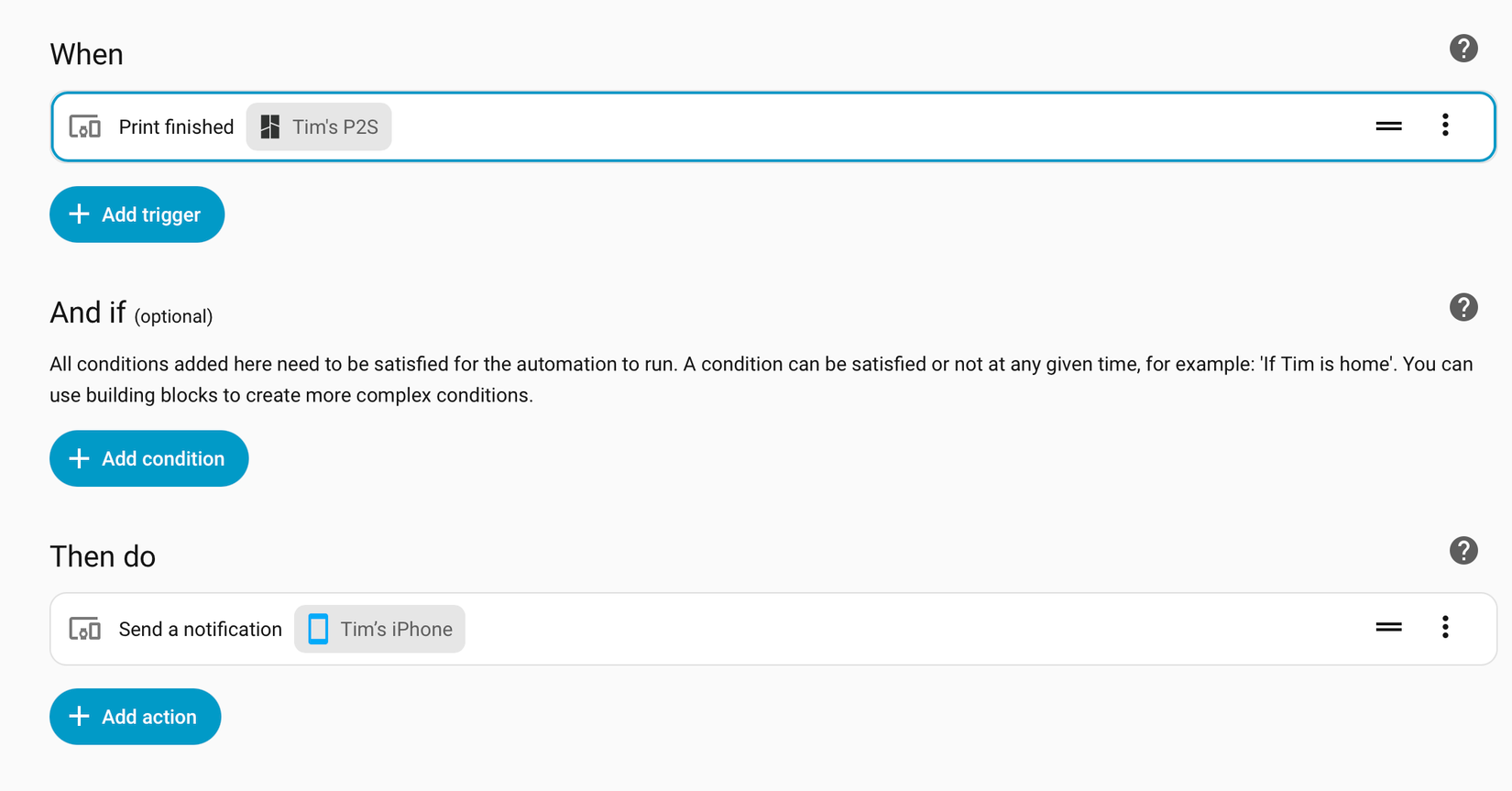This screenshot has height=791, width=1512.
Task: Click the printer icon in the Tim's P2S chip
Action: 269,126
